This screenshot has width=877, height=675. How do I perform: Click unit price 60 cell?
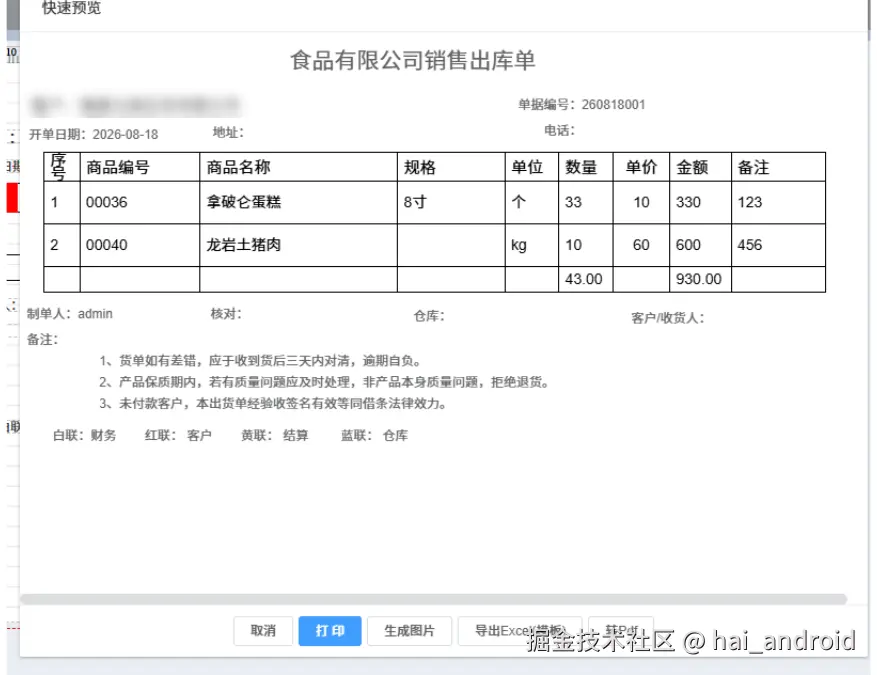[641, 245]
